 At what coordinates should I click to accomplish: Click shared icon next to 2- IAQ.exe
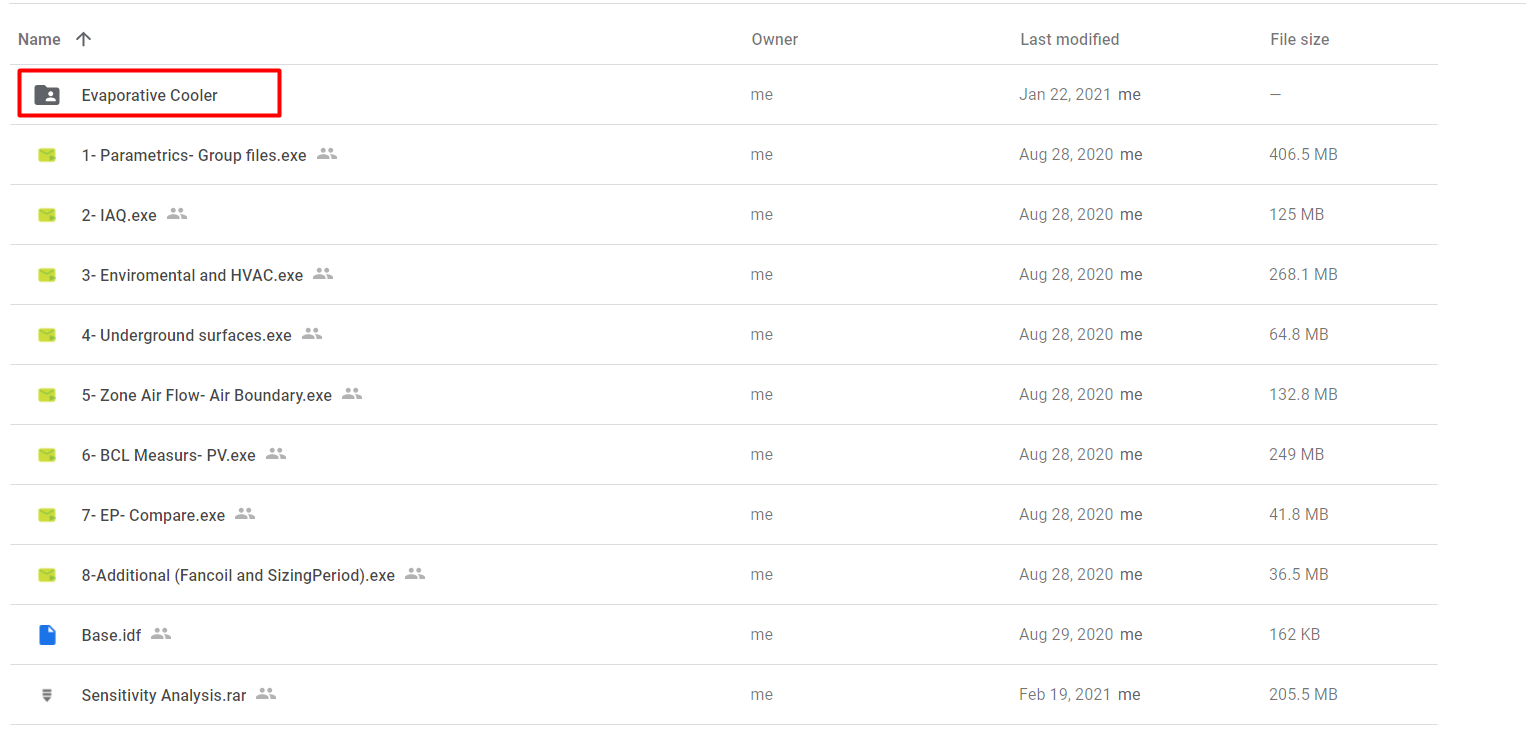pyautogui.click(x=177, y=214)
